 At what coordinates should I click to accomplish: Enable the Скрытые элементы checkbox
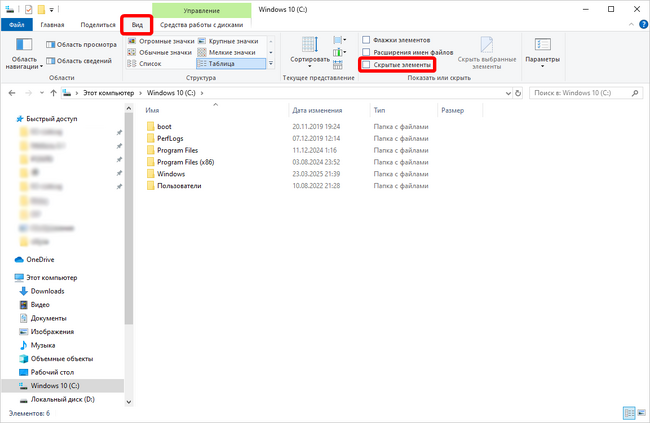(366, 65)
